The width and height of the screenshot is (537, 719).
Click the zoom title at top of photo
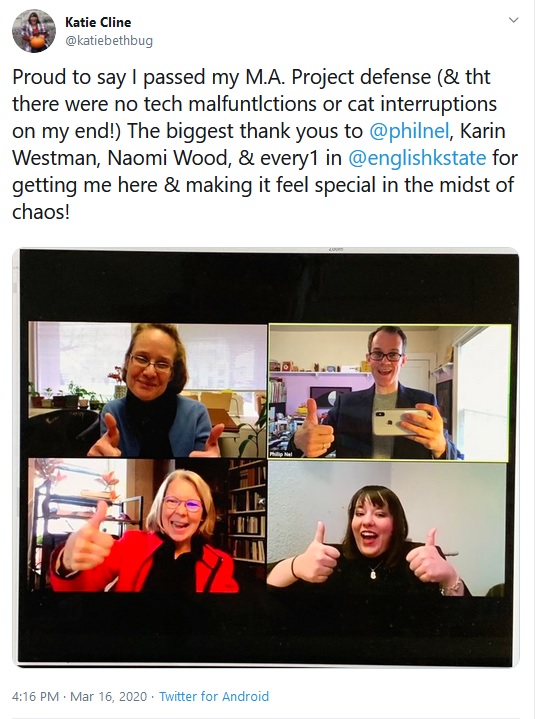(336, 249)
